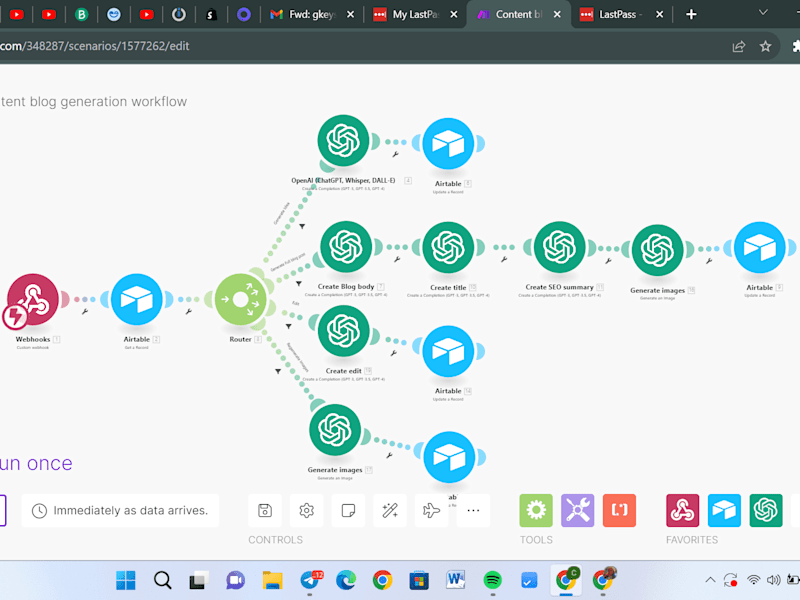Open Spotify from the taskbar
The width and height of the screenshot is (800, 600).
492,580
